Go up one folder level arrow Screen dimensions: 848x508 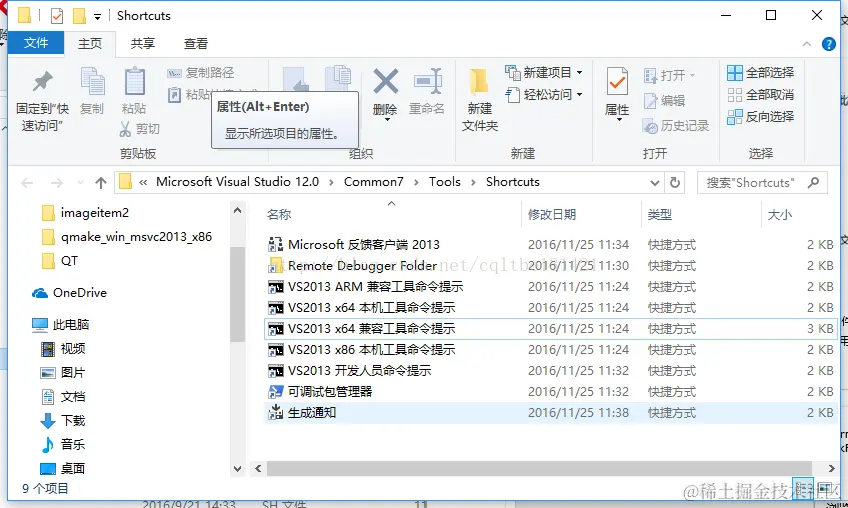point(101,183)
